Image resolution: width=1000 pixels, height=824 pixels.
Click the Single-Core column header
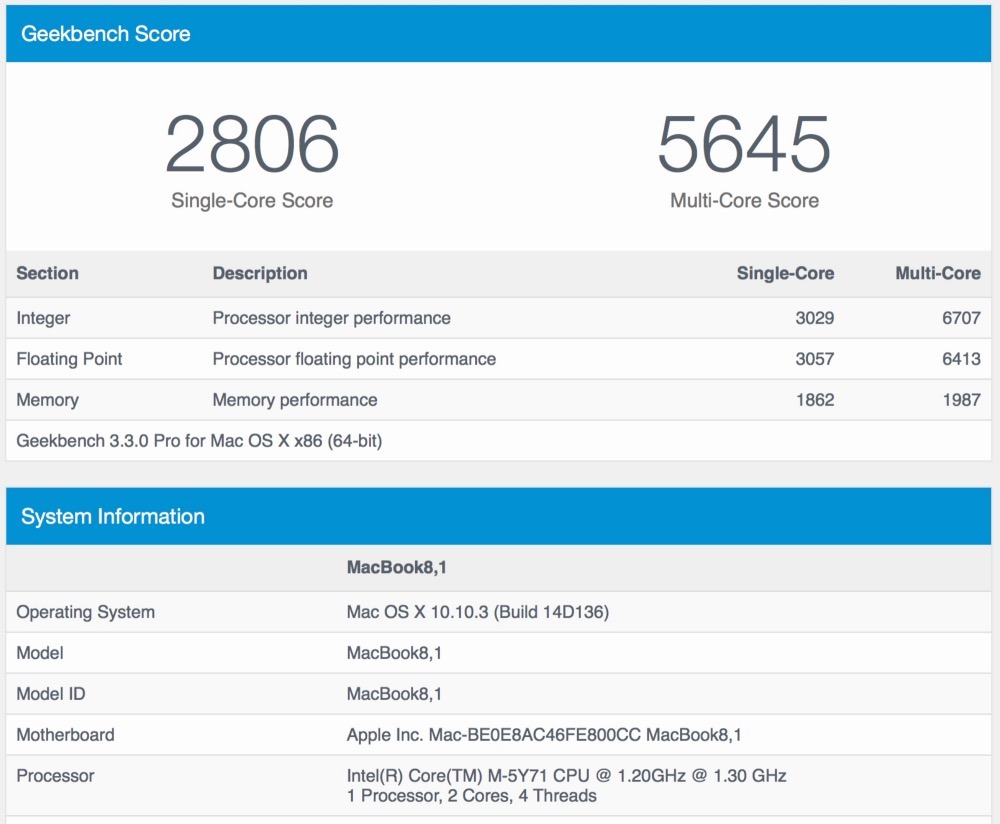tap(785, 273)
